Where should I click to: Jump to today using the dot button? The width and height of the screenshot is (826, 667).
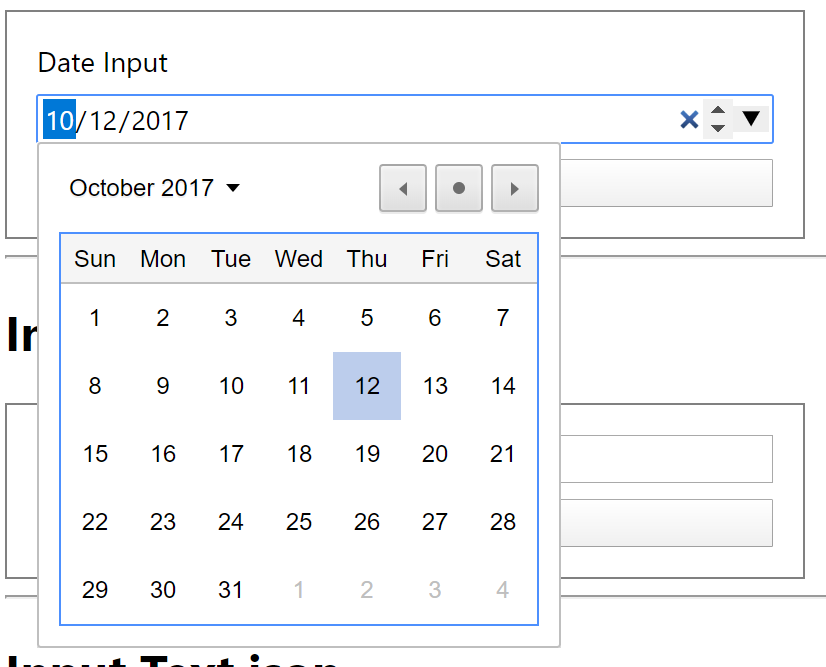pos(458,188)
